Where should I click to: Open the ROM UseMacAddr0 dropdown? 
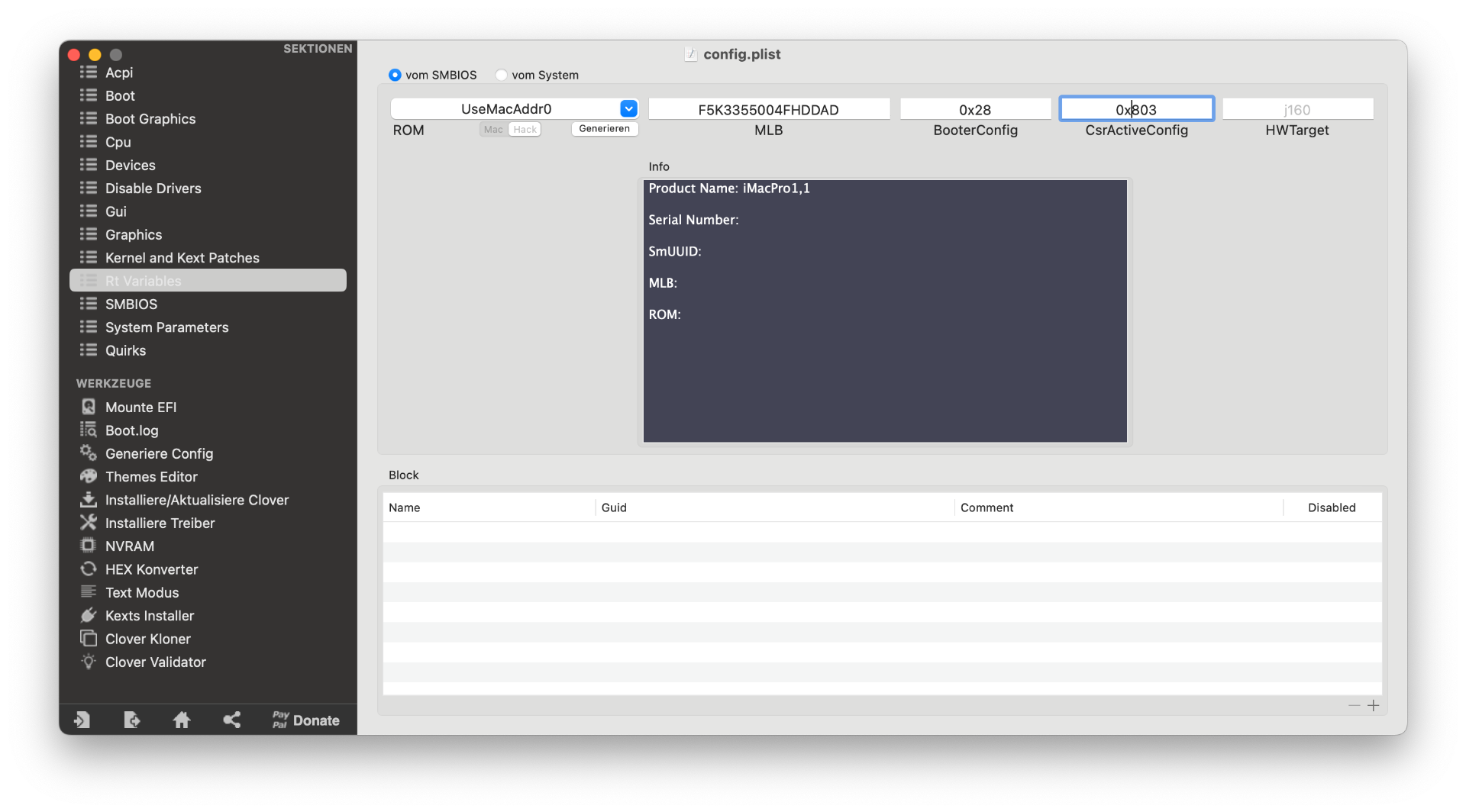(628, 108)
